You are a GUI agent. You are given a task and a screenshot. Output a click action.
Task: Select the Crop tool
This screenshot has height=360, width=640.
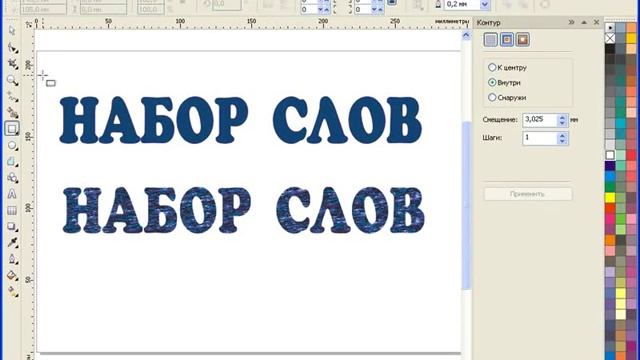pyautogui.click(x=12, y=64)
